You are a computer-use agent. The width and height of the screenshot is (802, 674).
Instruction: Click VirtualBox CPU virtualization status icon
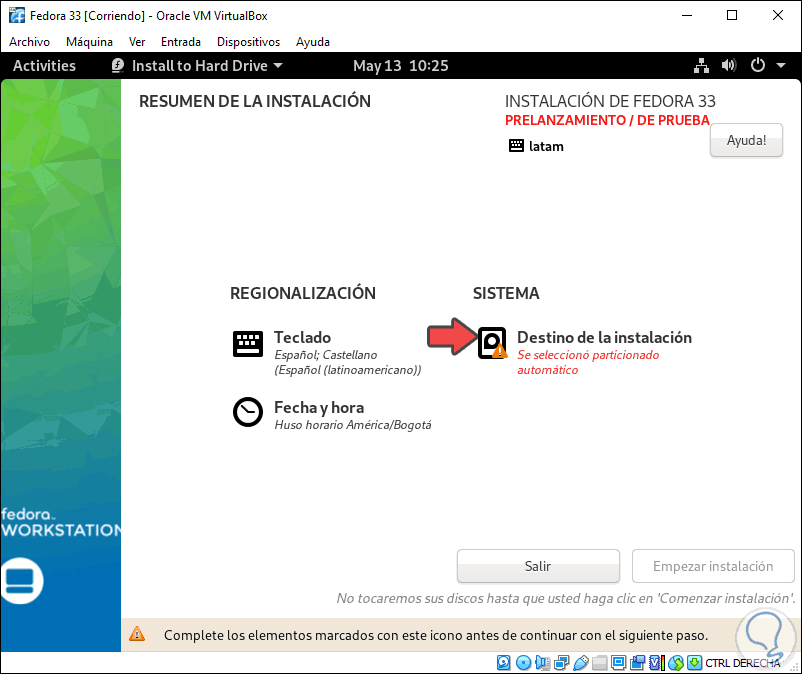(x=657, y=663)
